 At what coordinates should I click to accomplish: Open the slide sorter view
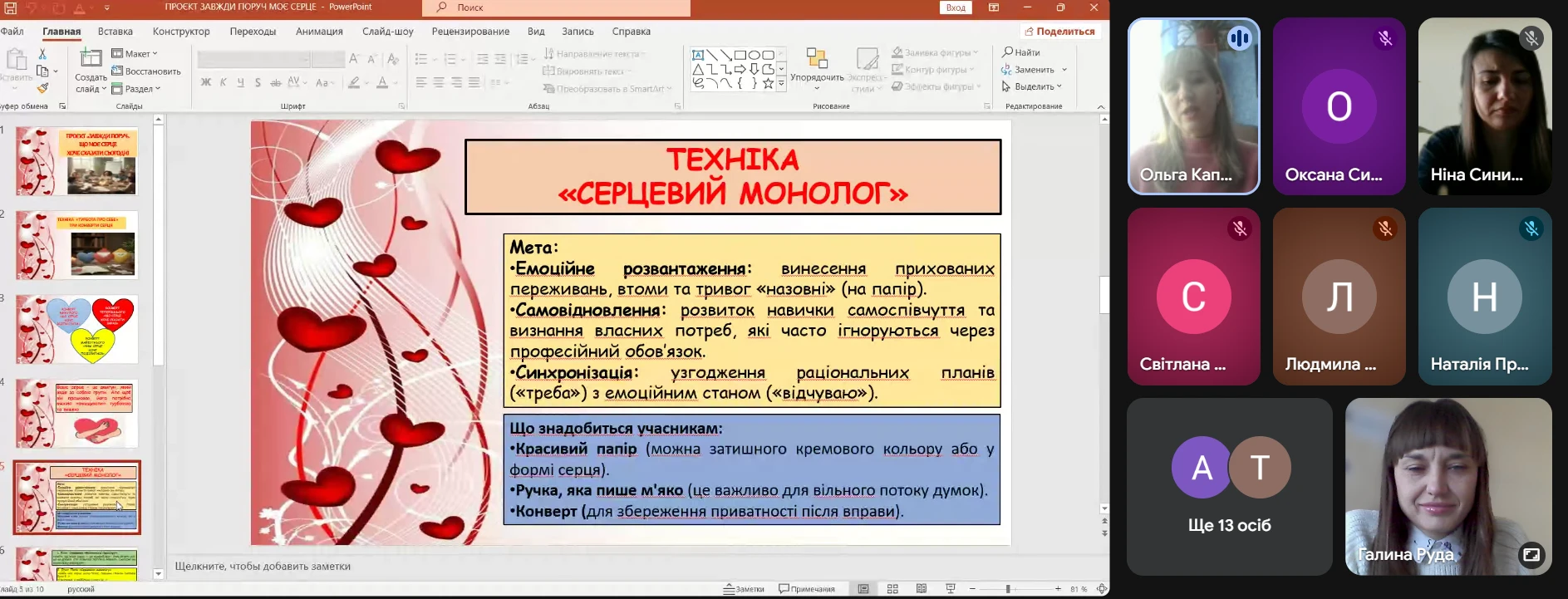pos(892,589)
